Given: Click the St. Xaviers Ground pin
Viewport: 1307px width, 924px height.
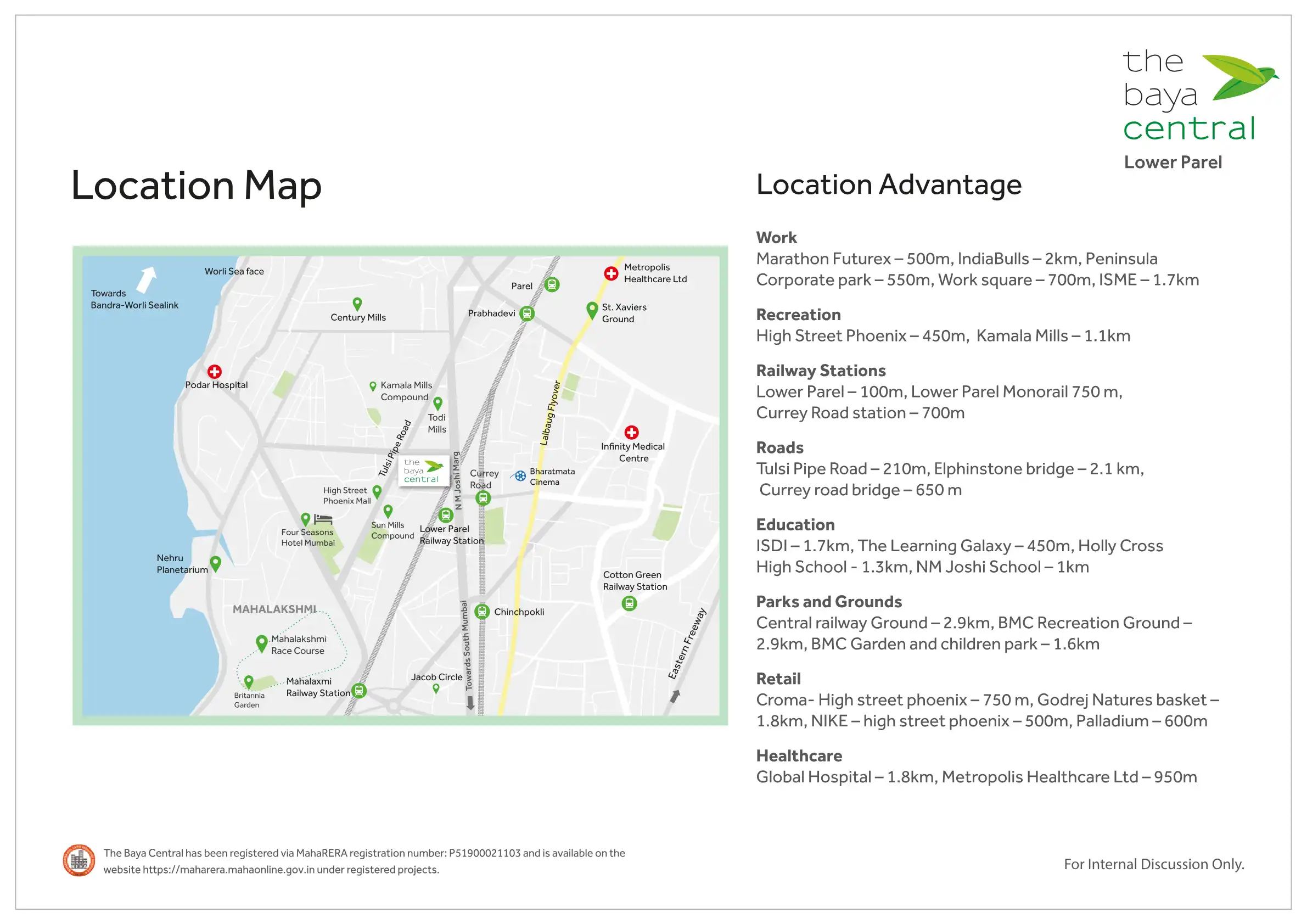Looking at the screenshot, I should point(592,310).
